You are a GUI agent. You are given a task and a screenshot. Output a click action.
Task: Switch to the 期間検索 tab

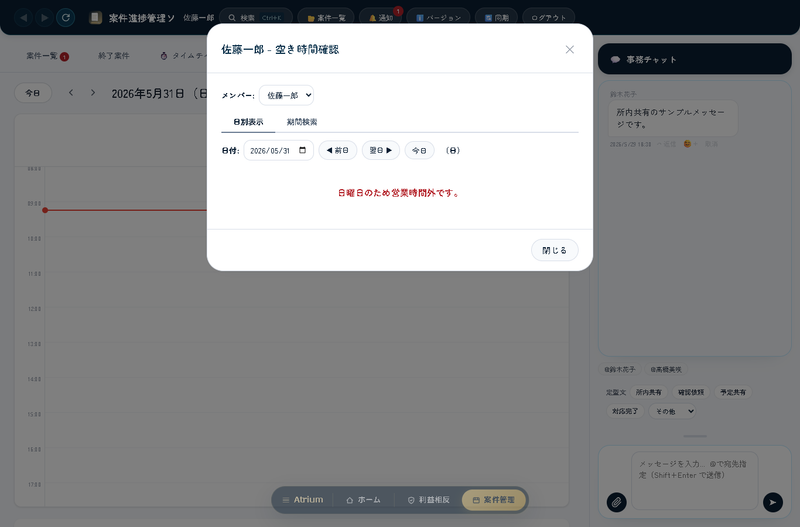(302, 122)
